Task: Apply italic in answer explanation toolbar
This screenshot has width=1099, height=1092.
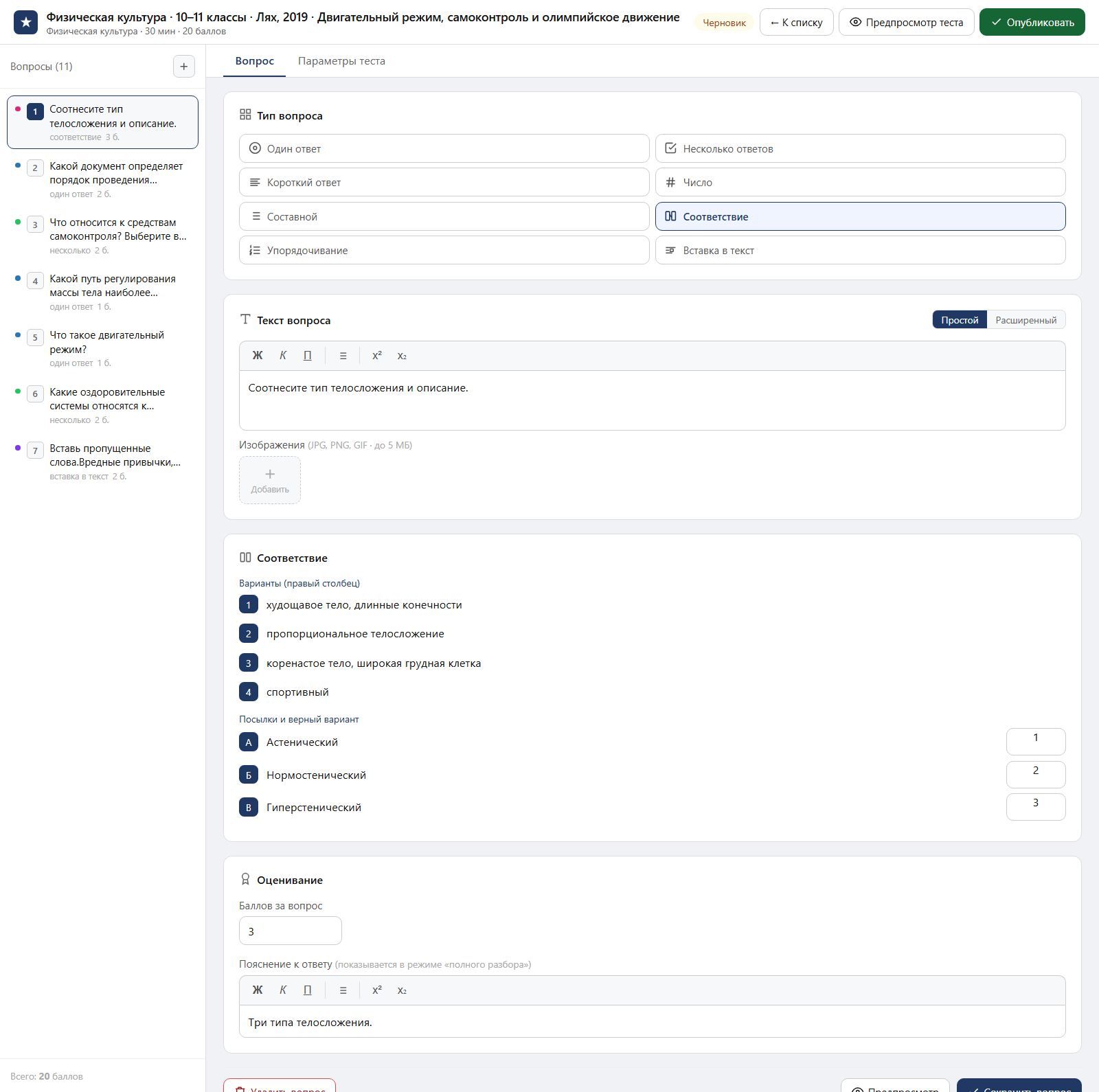Action: [x=283, y=990]
